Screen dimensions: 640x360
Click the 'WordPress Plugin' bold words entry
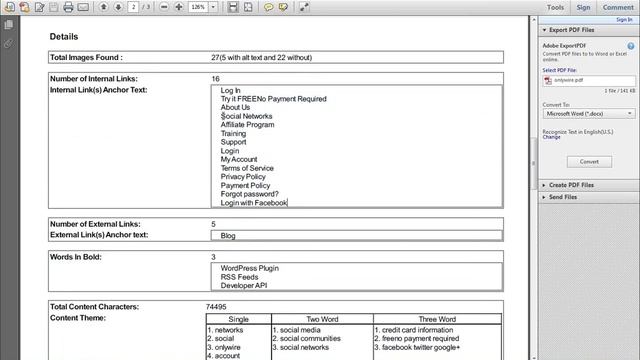249,268
